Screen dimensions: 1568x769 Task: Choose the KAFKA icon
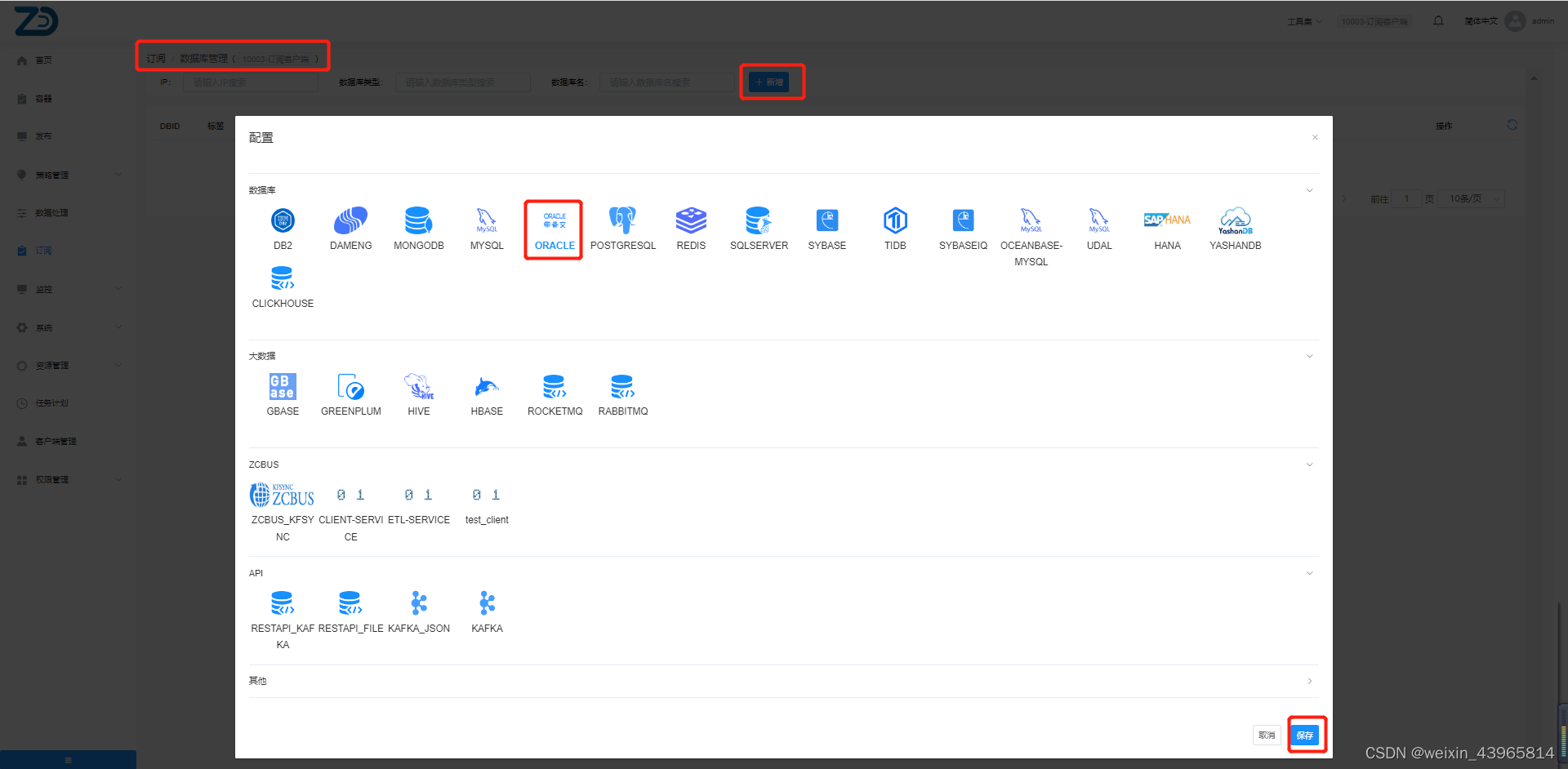[x=487, y=603]
